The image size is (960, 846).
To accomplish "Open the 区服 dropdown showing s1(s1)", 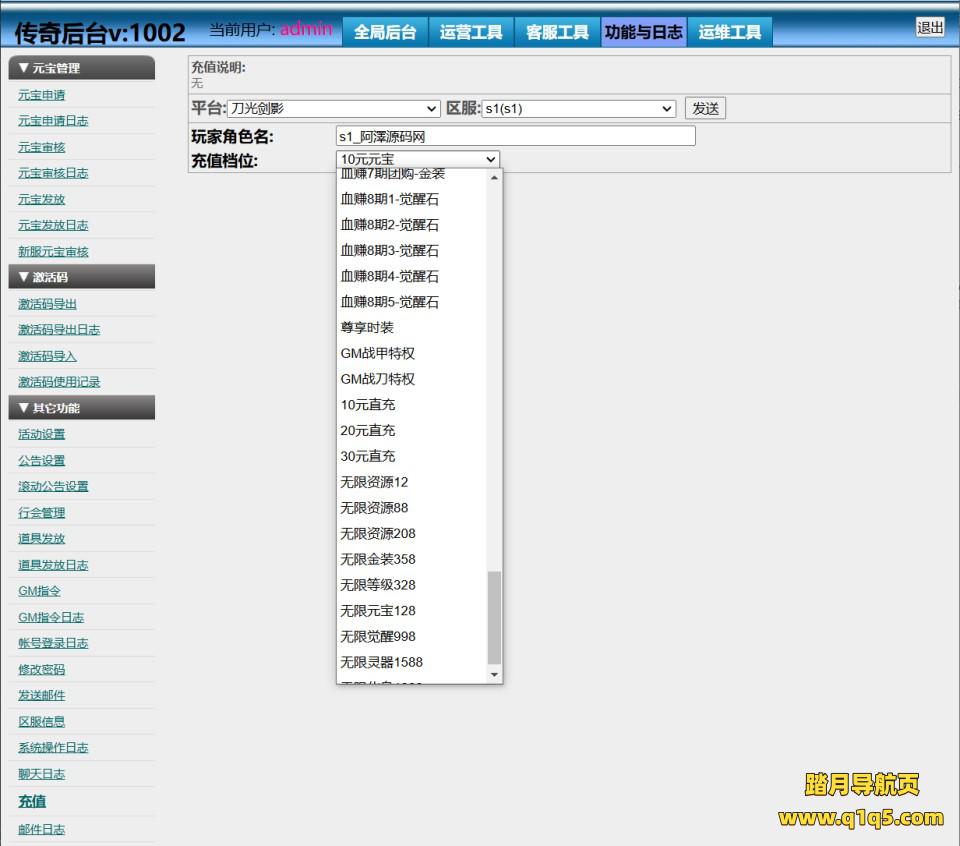I will point(579,109).
